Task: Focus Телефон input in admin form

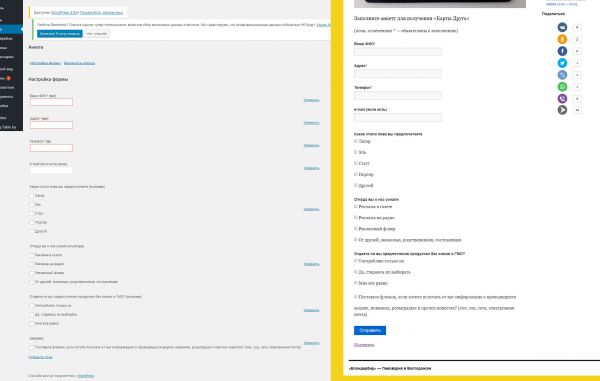Action: (x=51, y=148)
